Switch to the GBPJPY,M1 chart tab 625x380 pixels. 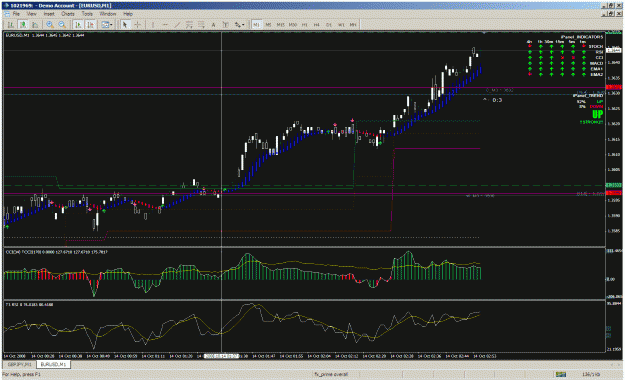tap(20, 364)
